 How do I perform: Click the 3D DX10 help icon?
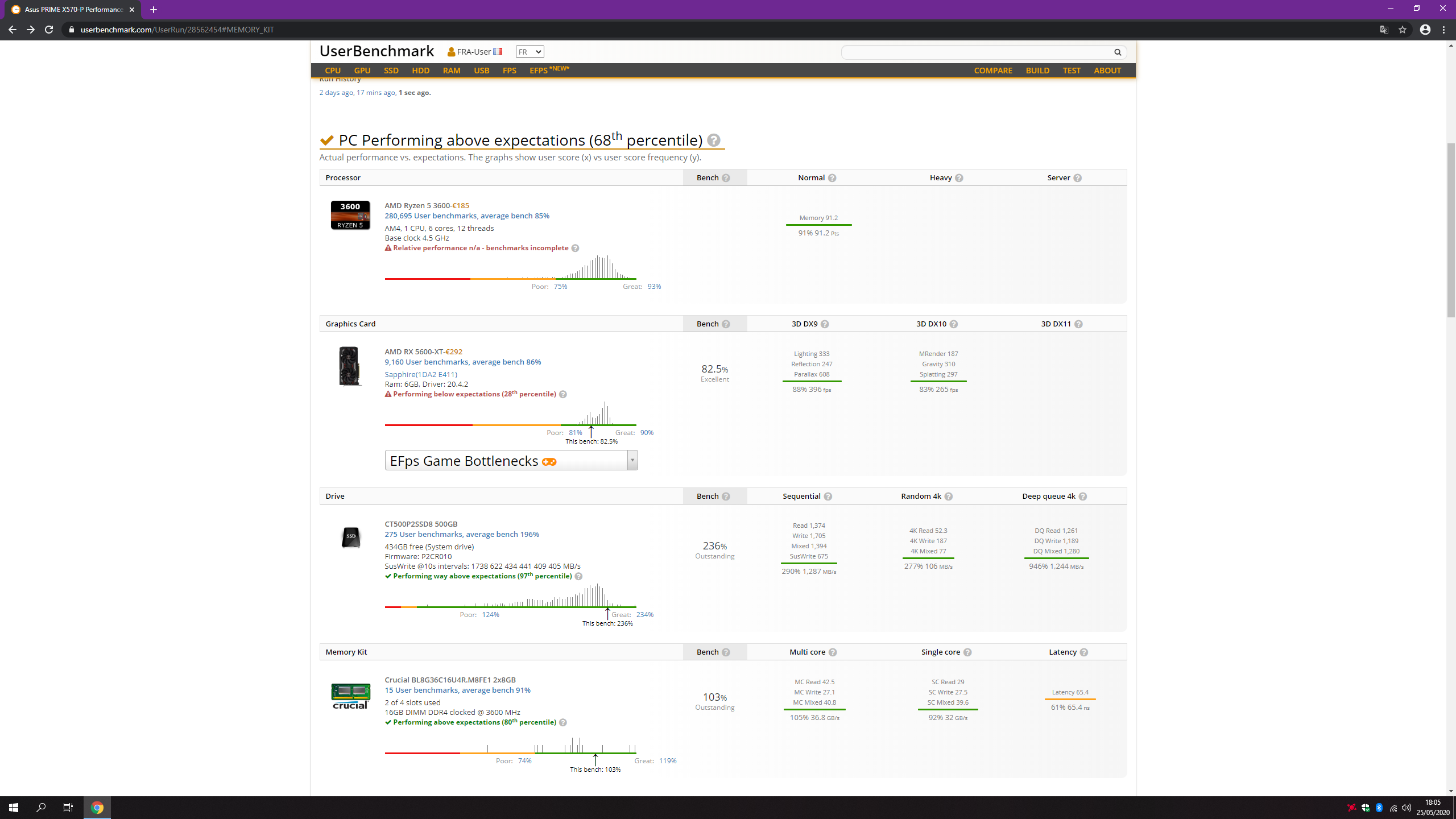point(954,324)
